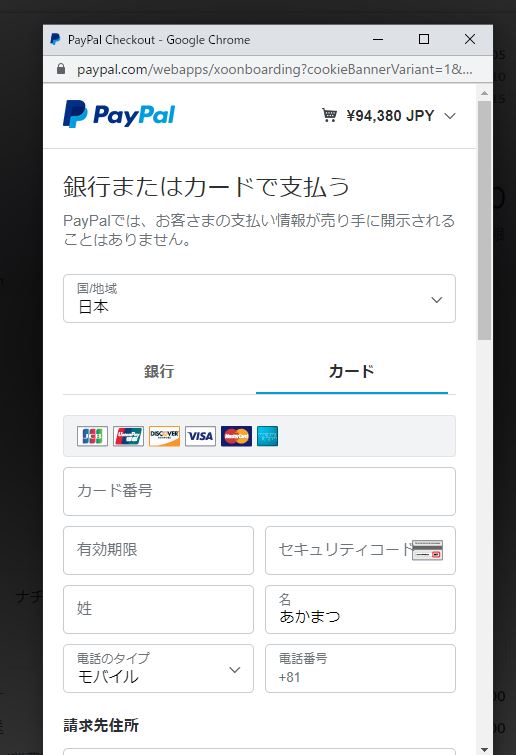Click the shopping cart icon

pos(329,116)
